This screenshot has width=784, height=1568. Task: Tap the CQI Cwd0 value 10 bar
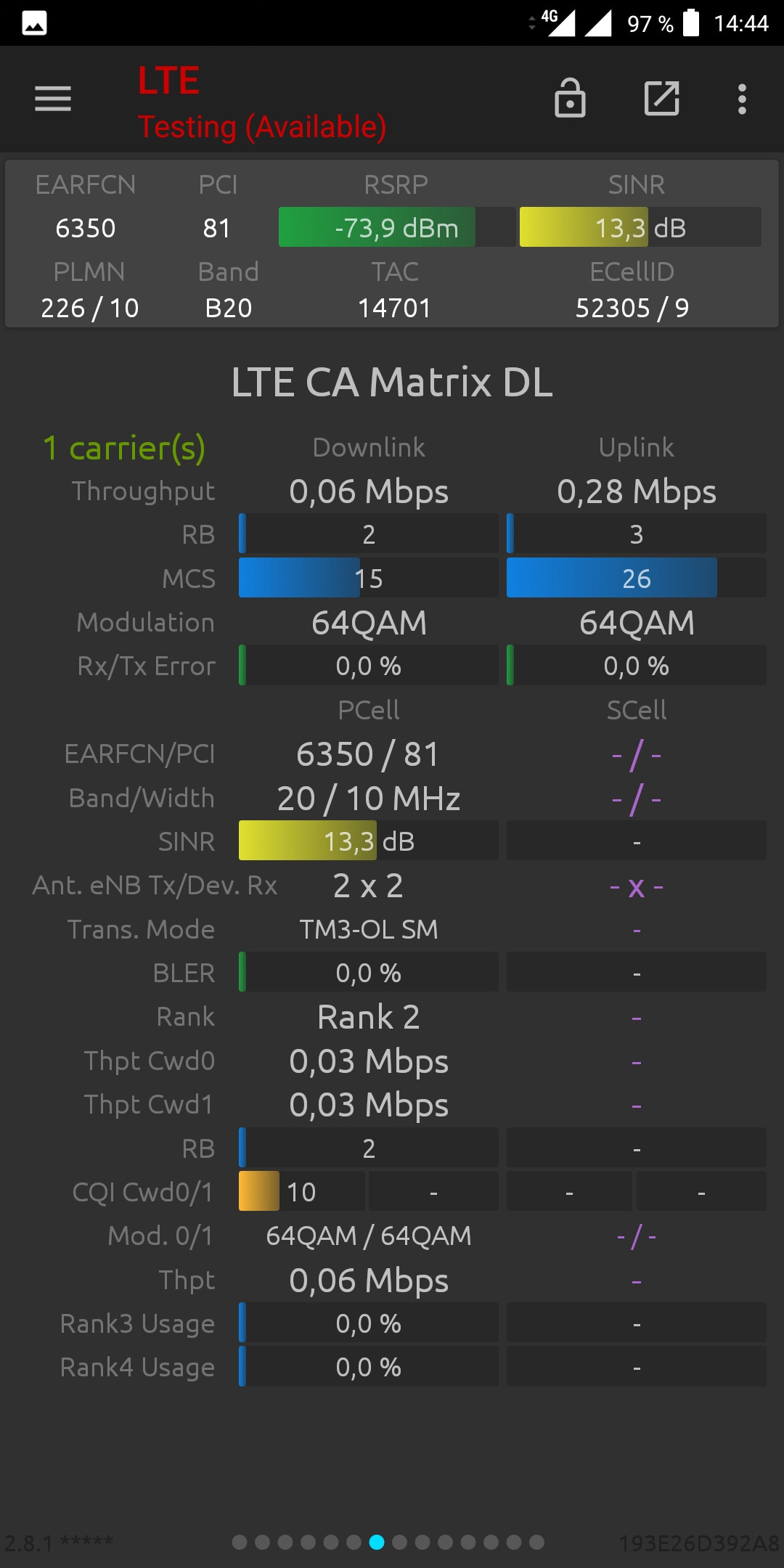(x=302, y=1191)
